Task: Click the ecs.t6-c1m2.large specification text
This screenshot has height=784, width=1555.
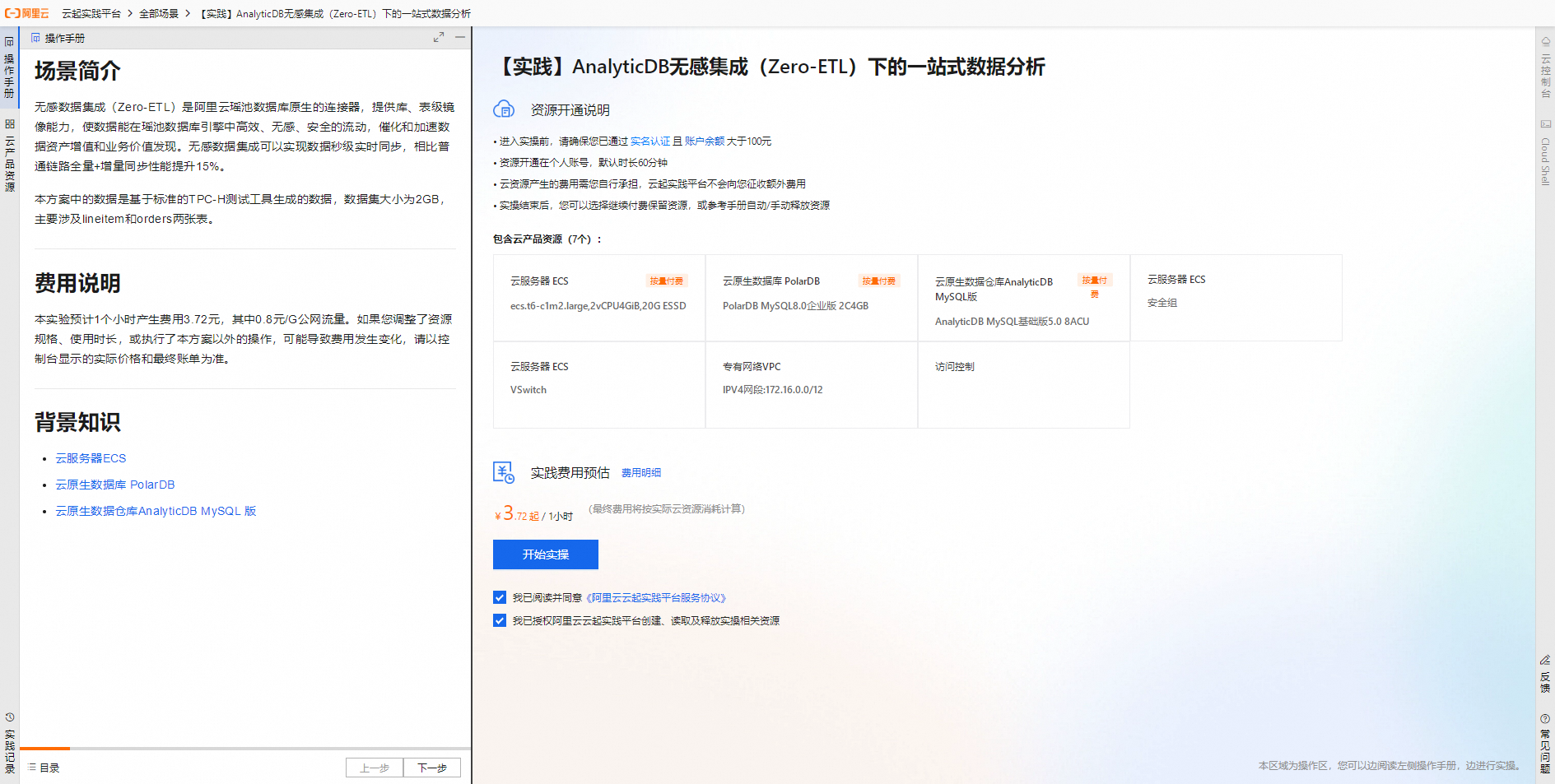Action: click(598, 306)
